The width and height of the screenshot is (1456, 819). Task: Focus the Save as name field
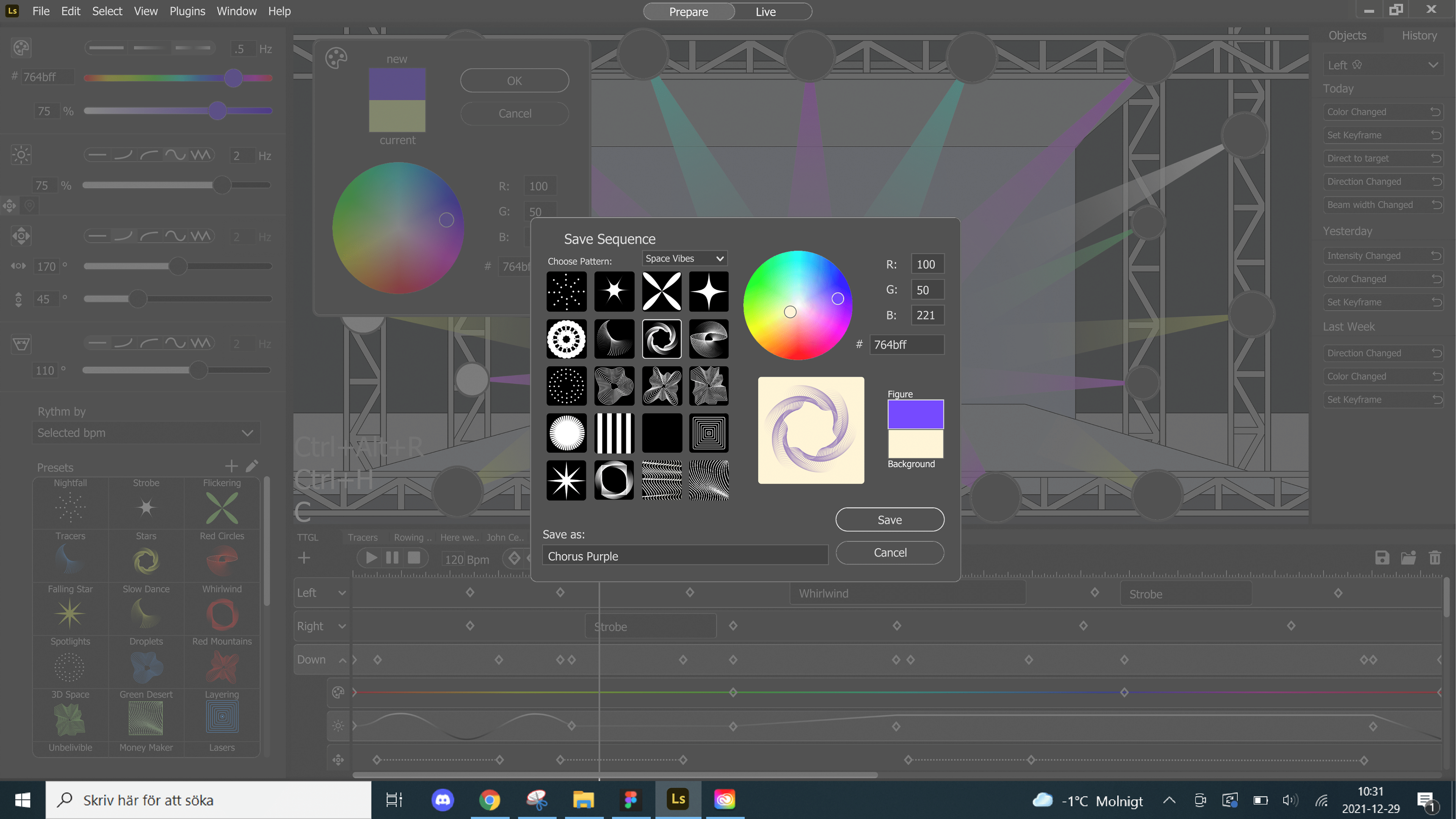pos(685,555)
